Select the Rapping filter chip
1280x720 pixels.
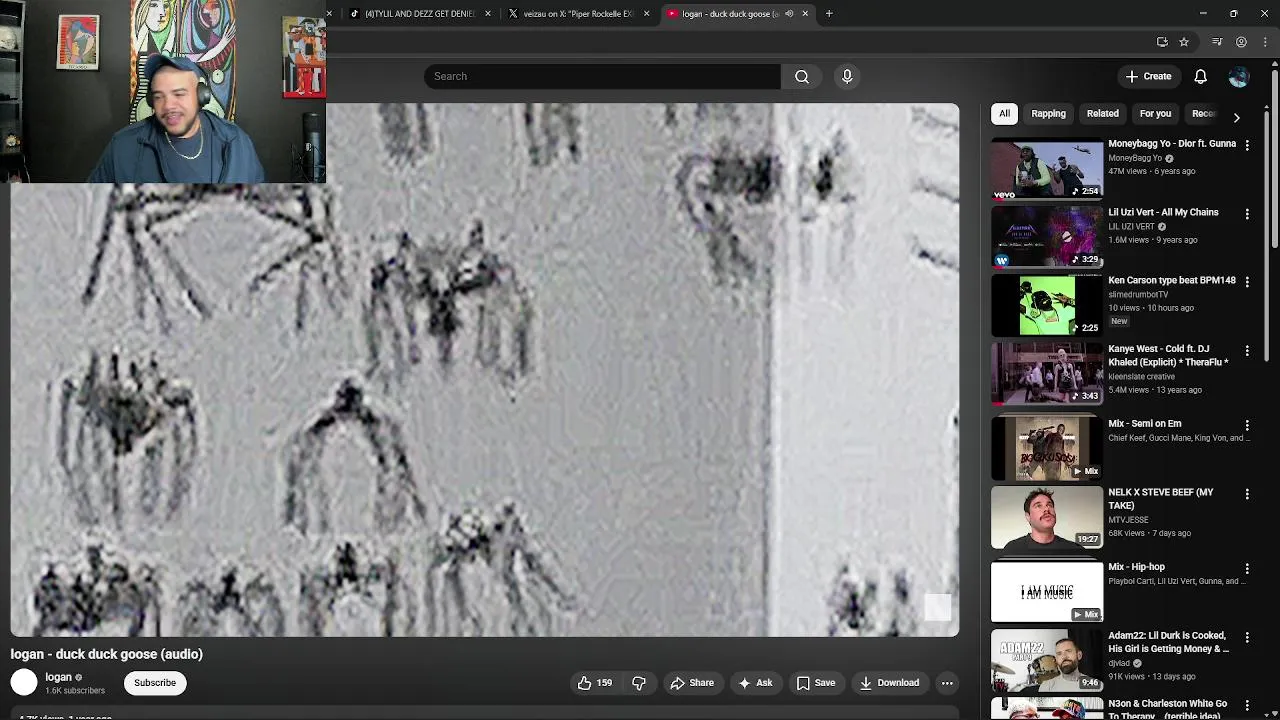click(x=1048, y=114)
